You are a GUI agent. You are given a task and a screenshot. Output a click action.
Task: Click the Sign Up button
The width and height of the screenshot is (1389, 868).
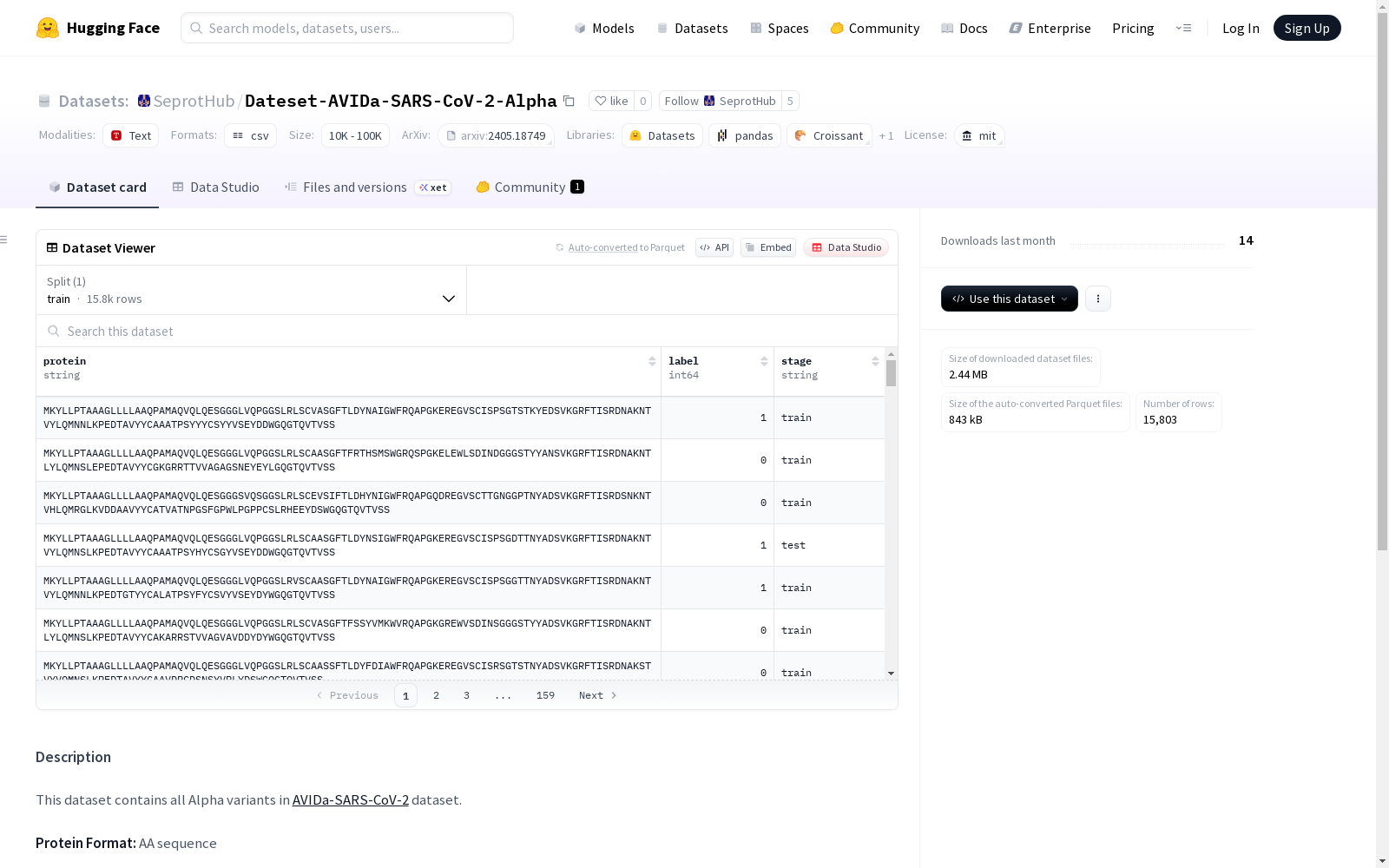[1307, 28]
